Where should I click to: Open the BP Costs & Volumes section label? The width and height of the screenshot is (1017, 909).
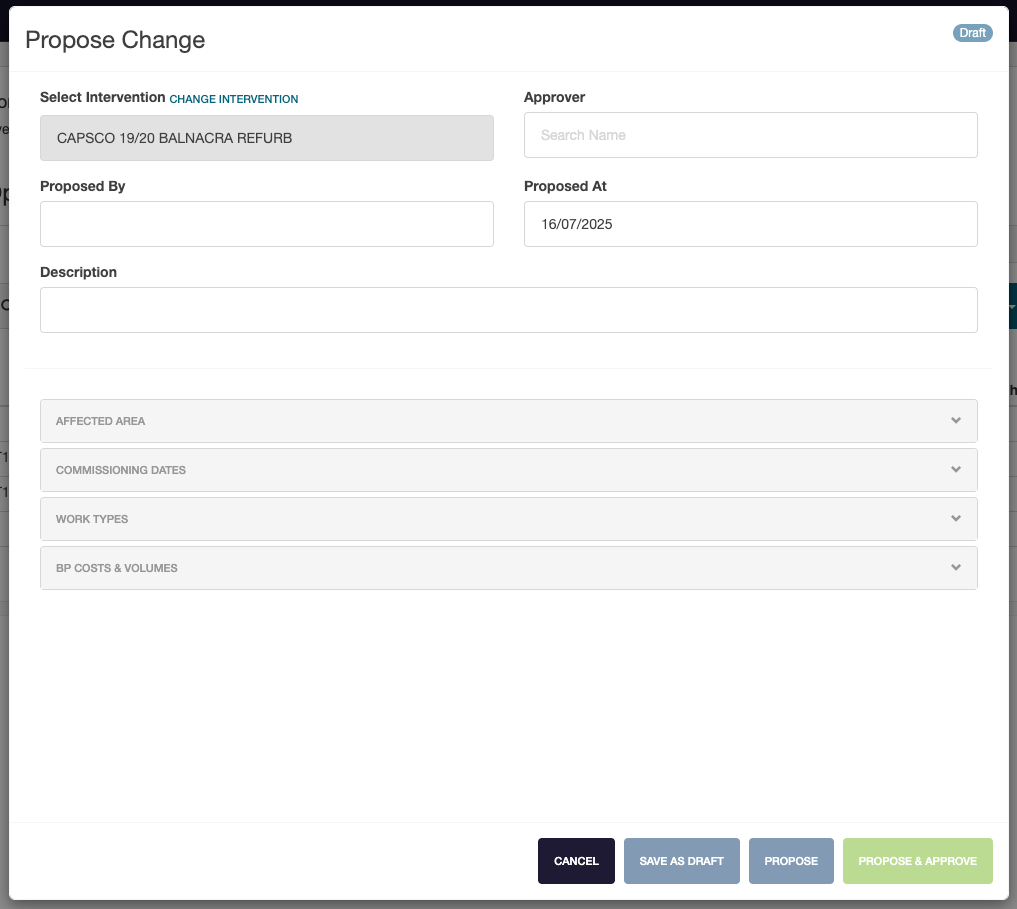(117, 568)
